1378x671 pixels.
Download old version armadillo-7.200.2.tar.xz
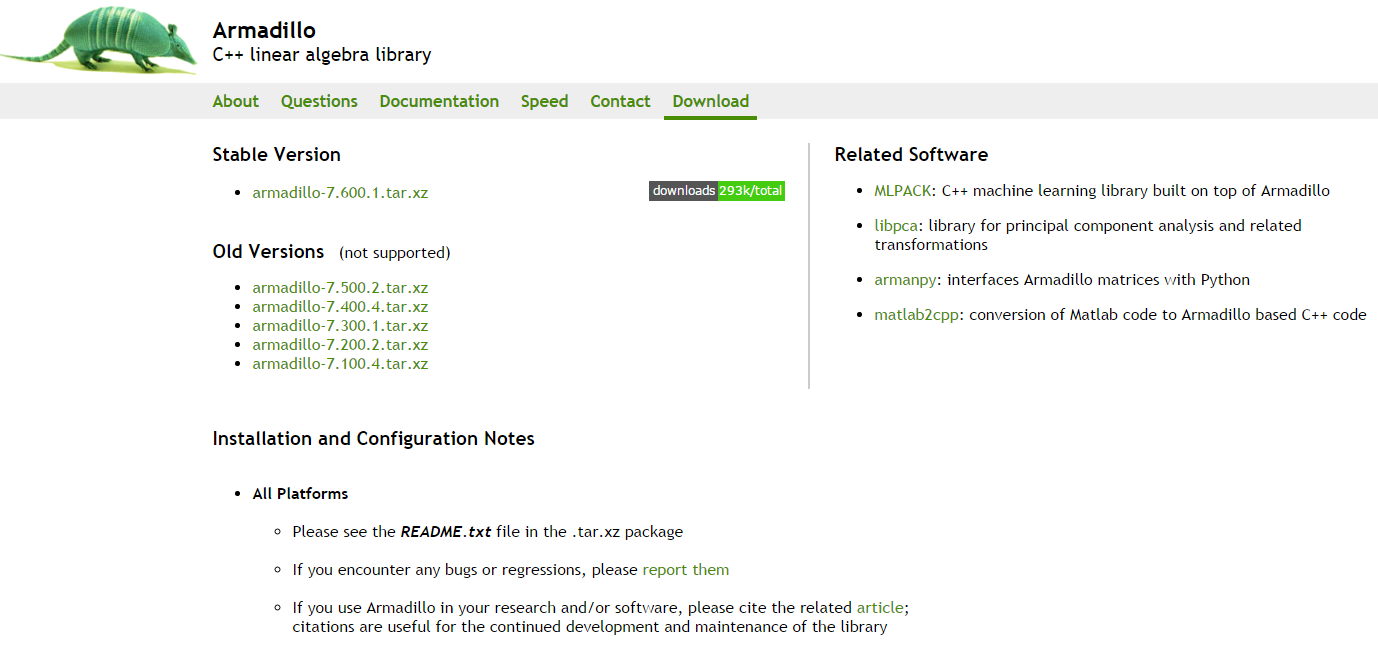[x=340, y=345]
